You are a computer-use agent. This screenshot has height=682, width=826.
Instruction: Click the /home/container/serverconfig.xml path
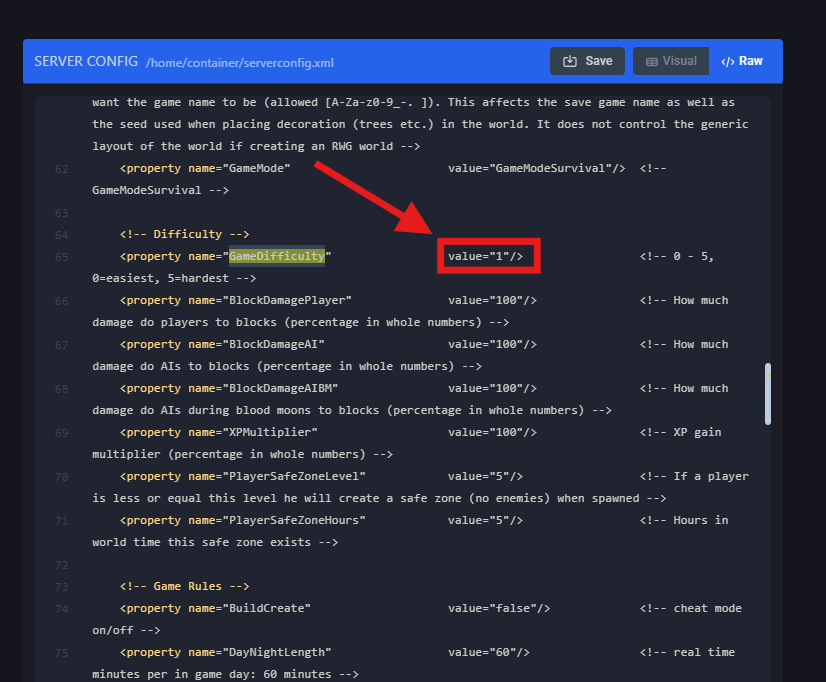click(240, 63)
